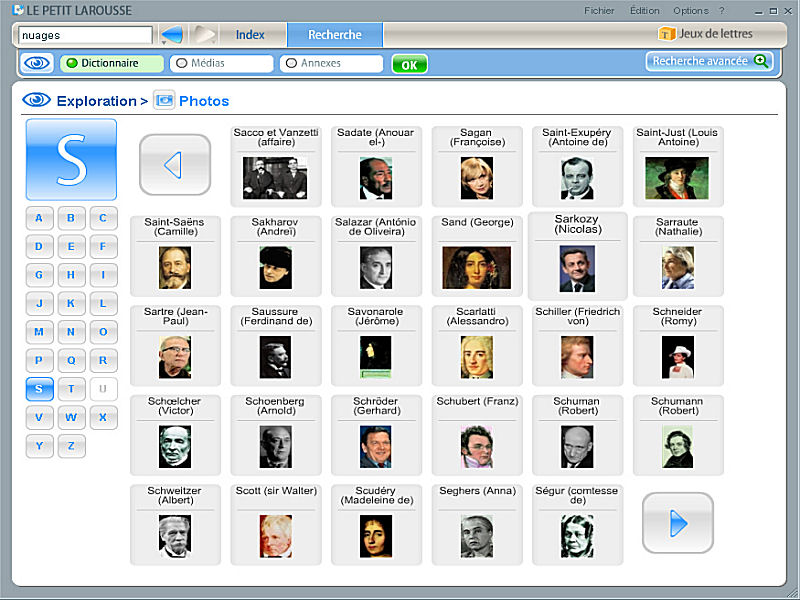The width and height of the screenshot is (800, 600).
Task: Click the Exploration eye icon in breadcrumb
Action: pyautogui.click(x=36, y=99)
